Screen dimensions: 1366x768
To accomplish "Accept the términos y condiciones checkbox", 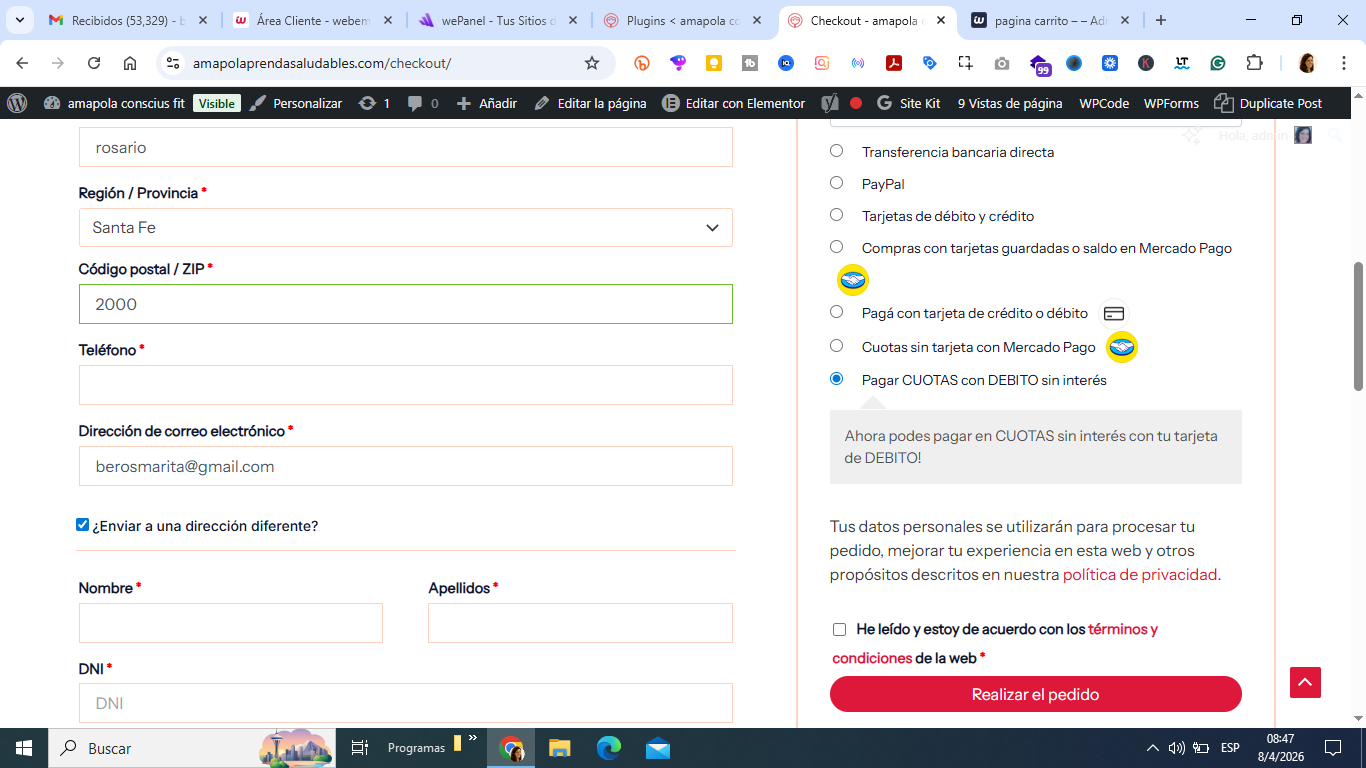I will 839,629.
